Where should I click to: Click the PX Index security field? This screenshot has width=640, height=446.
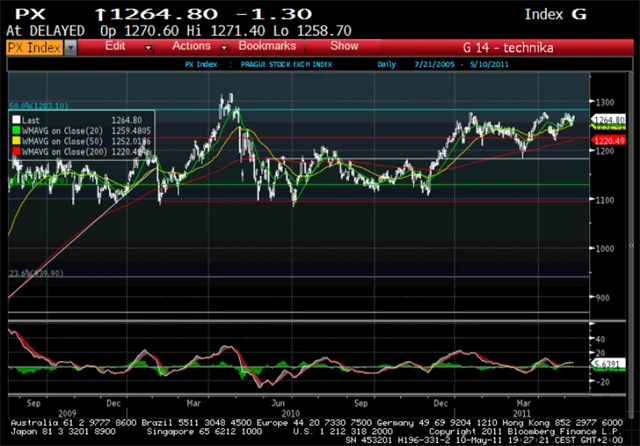35,48
